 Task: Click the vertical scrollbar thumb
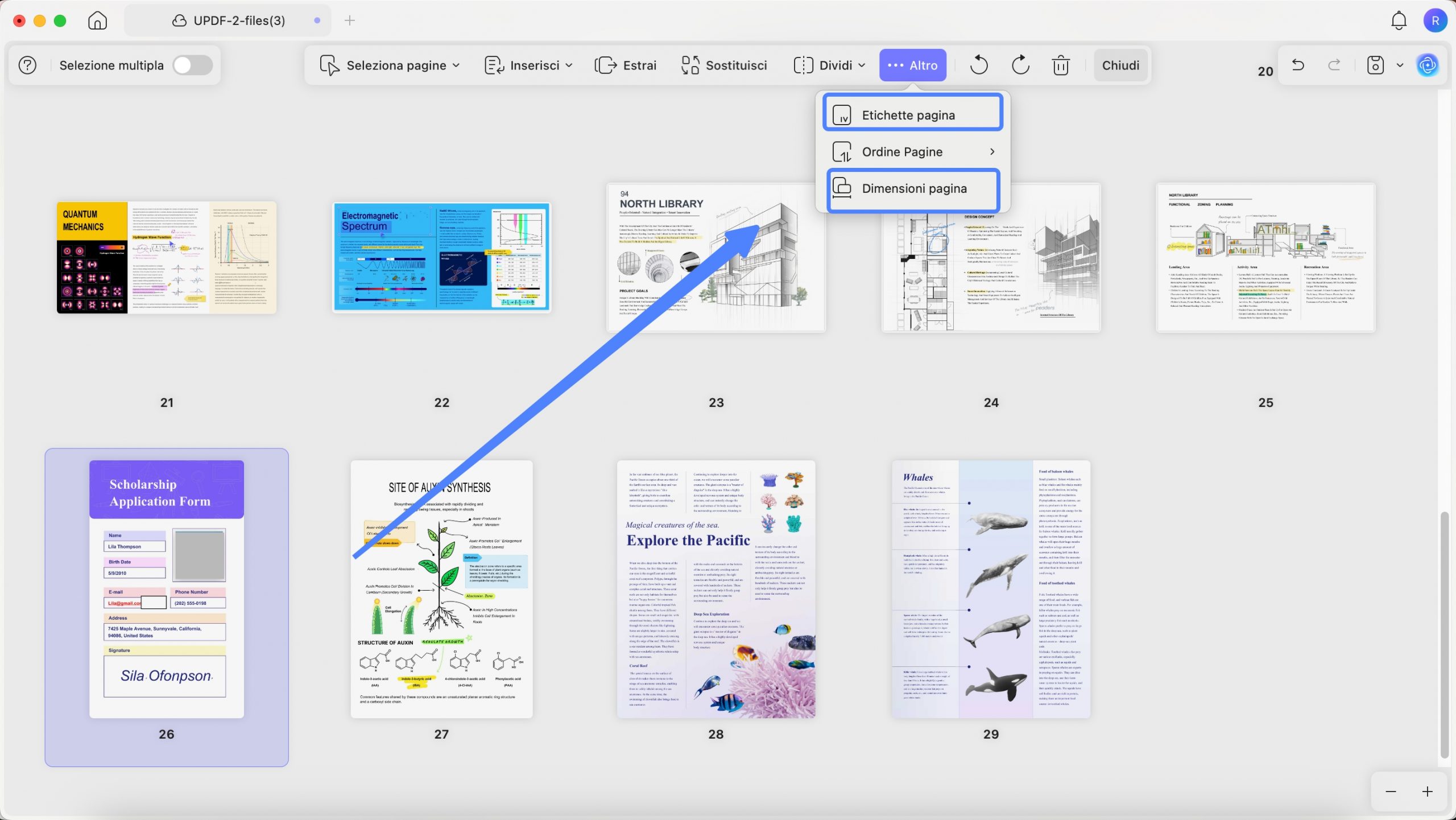[1443, 634]
